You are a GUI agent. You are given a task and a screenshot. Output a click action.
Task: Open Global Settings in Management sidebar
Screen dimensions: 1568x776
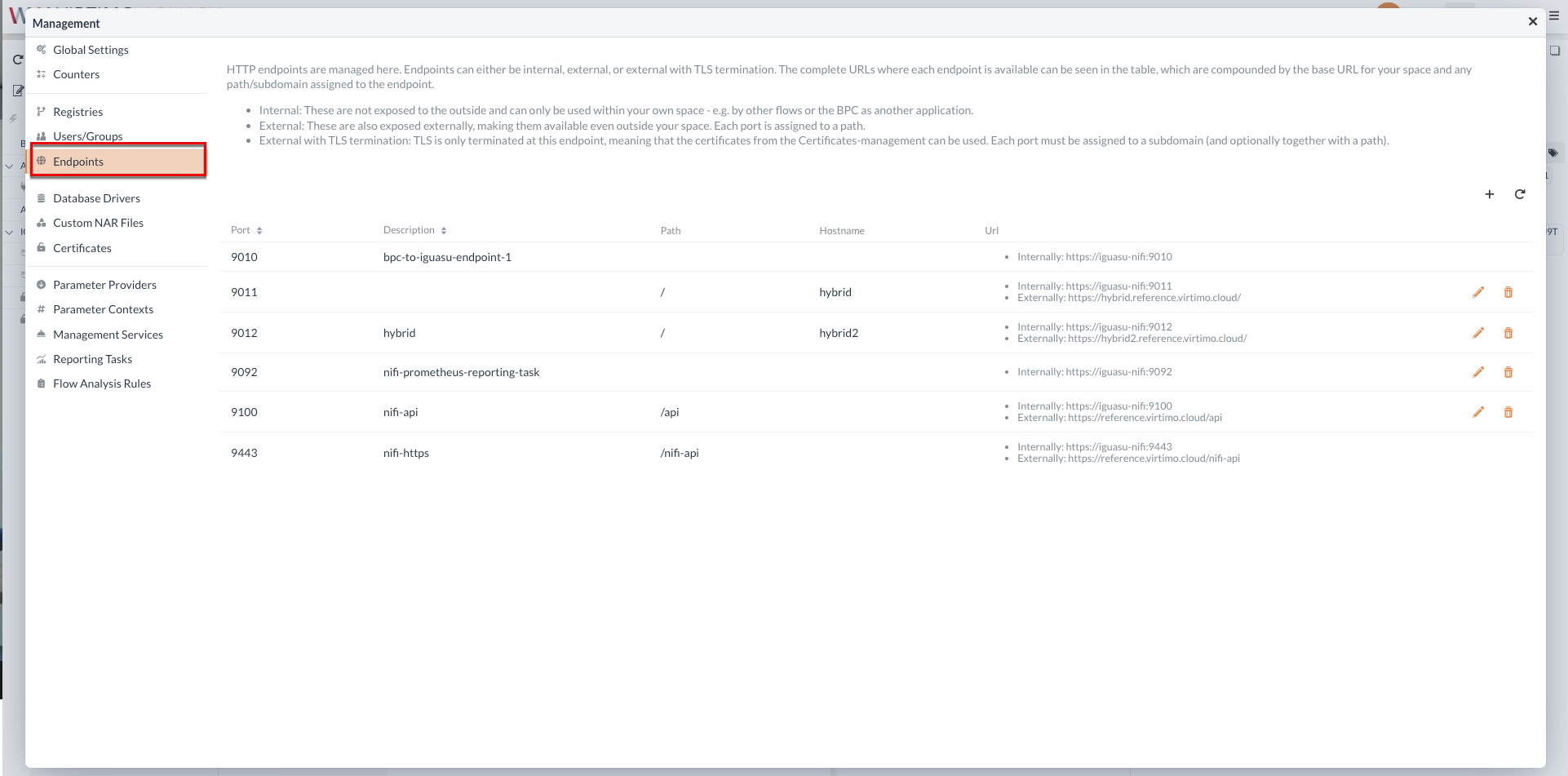pos(91,50)
